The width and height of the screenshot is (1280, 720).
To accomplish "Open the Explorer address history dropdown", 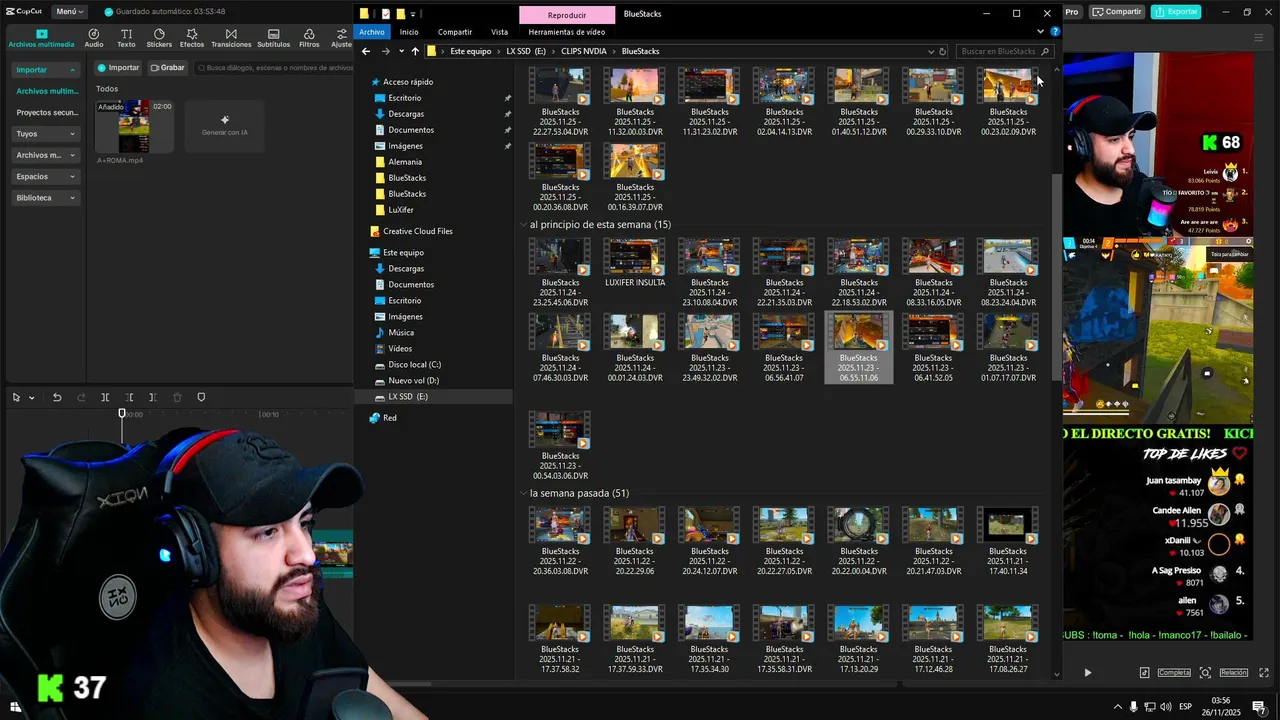I will click(930, 51).
